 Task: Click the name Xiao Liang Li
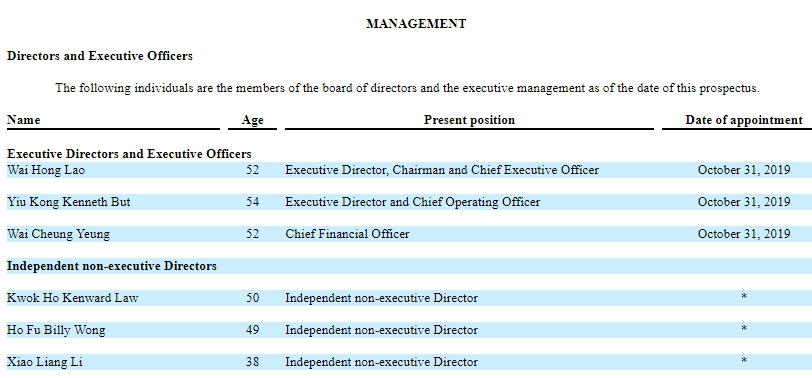click(45, 362)
